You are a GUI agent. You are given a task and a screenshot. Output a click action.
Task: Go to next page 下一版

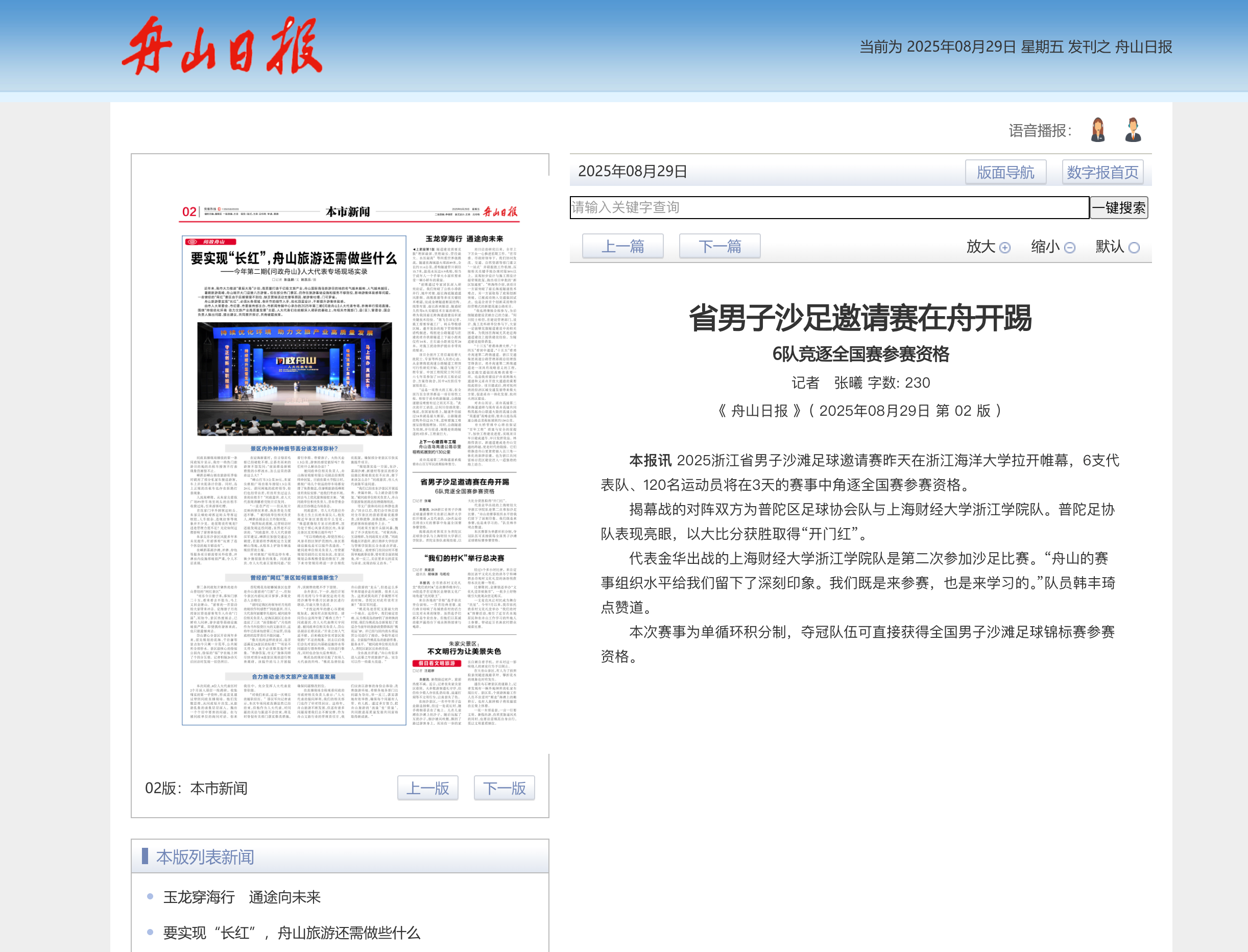pos(504,788)
